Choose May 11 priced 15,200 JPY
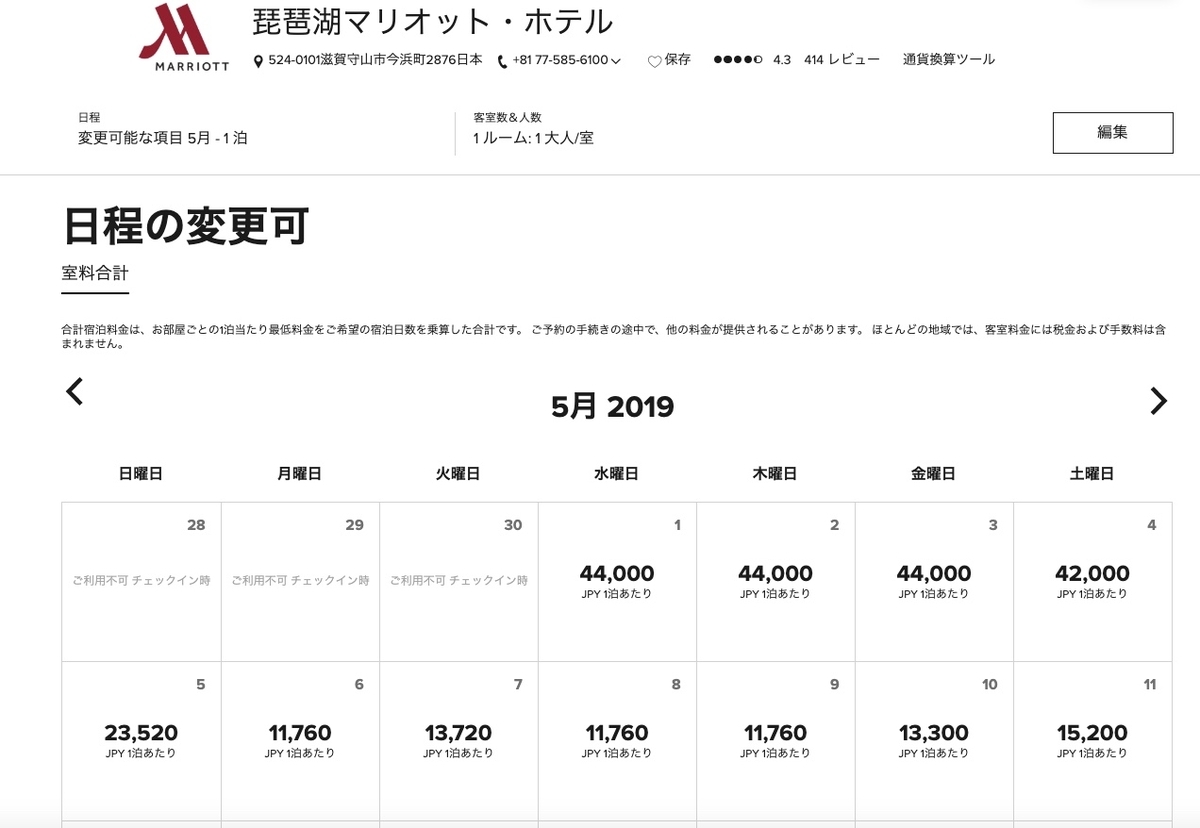 [x=1092, y=740]
